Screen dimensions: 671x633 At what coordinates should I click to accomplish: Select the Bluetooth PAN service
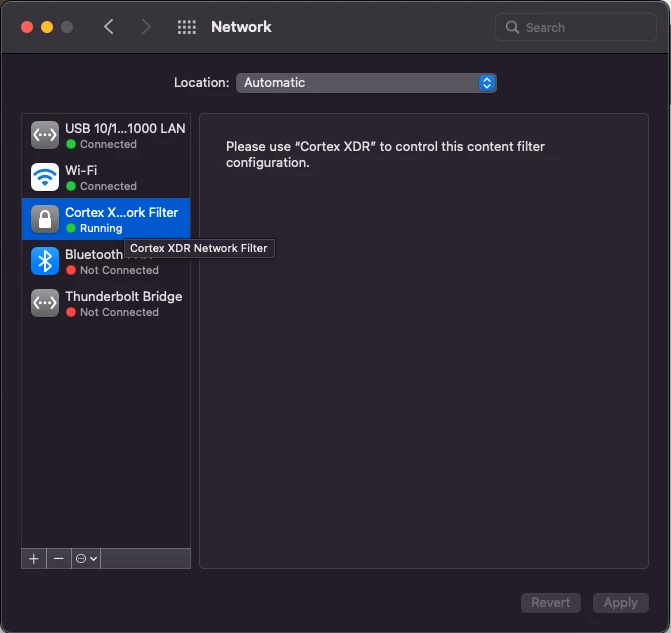click(x=106, y=261)
